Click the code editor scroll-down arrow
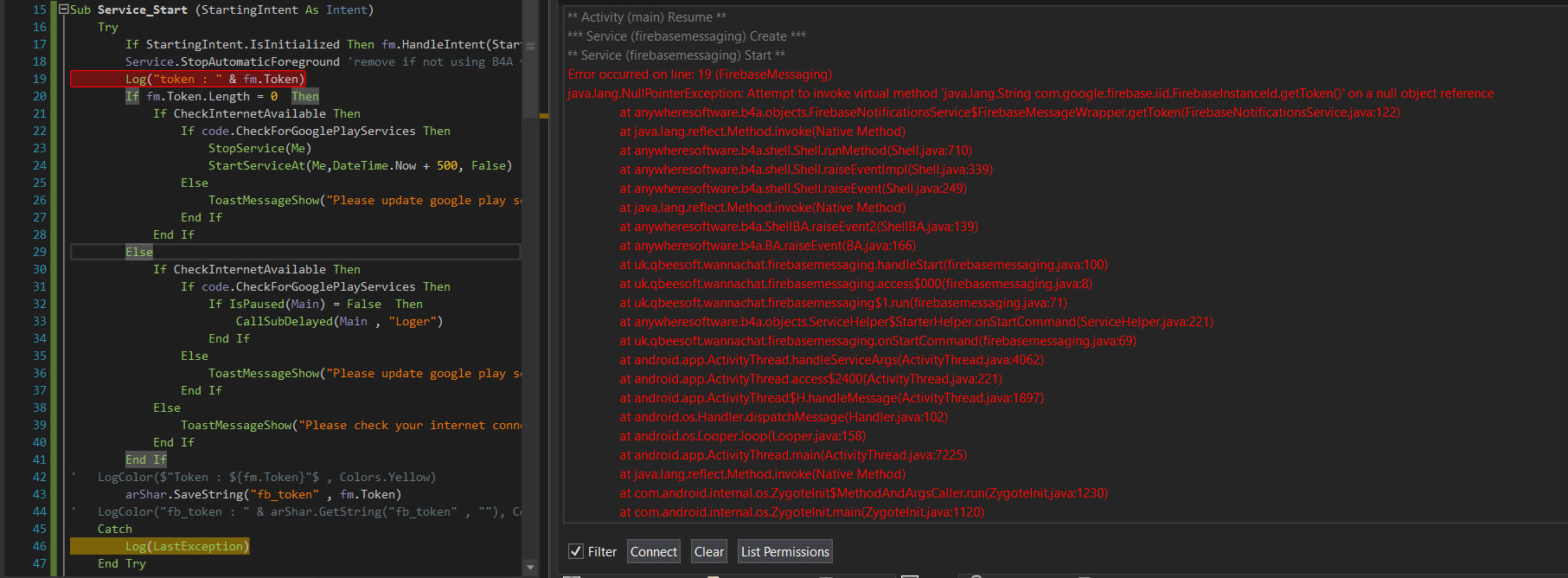 (x=530, y=567)
